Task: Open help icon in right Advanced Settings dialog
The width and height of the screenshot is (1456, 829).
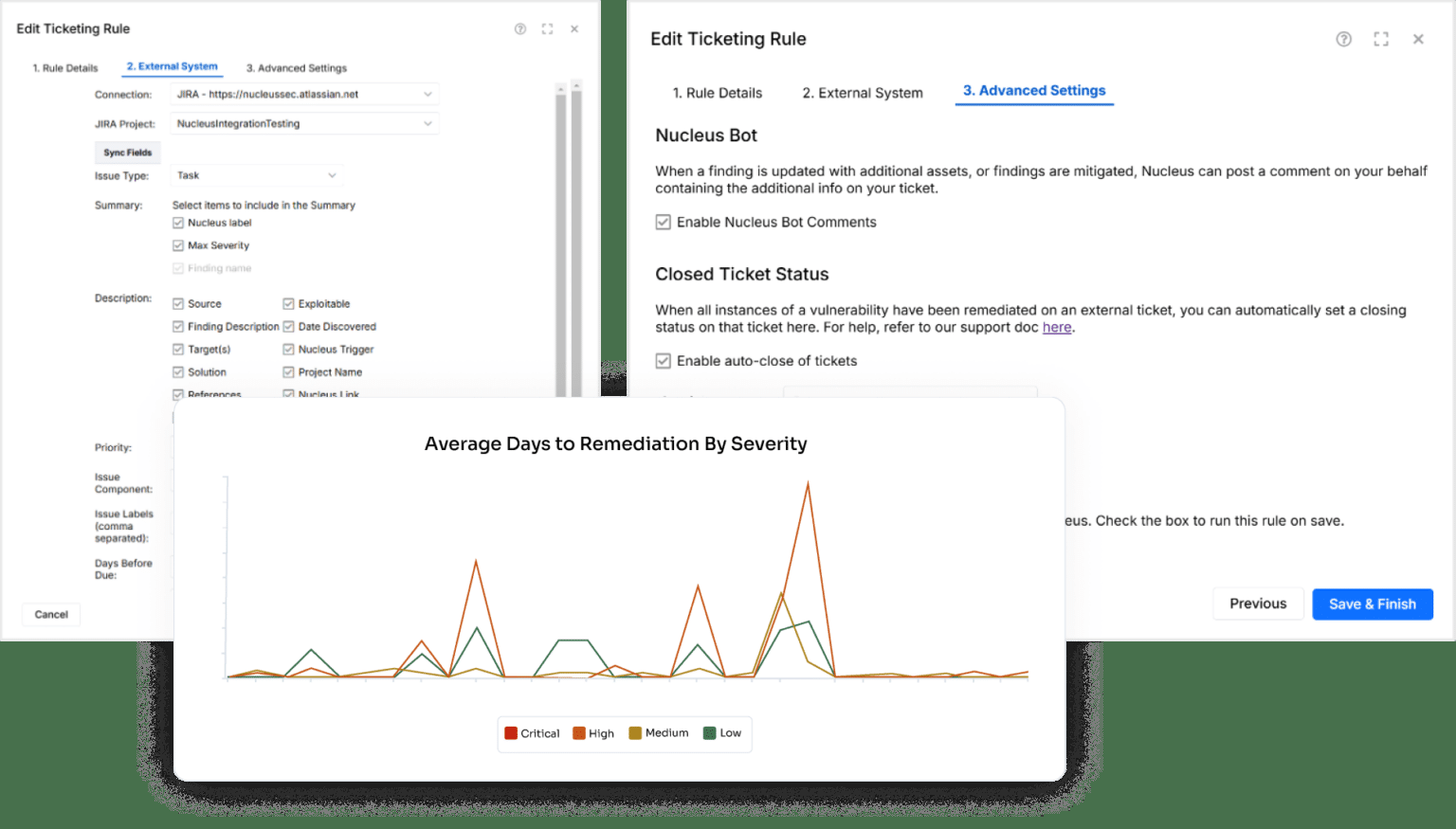Action: [x=1344, y=39]
